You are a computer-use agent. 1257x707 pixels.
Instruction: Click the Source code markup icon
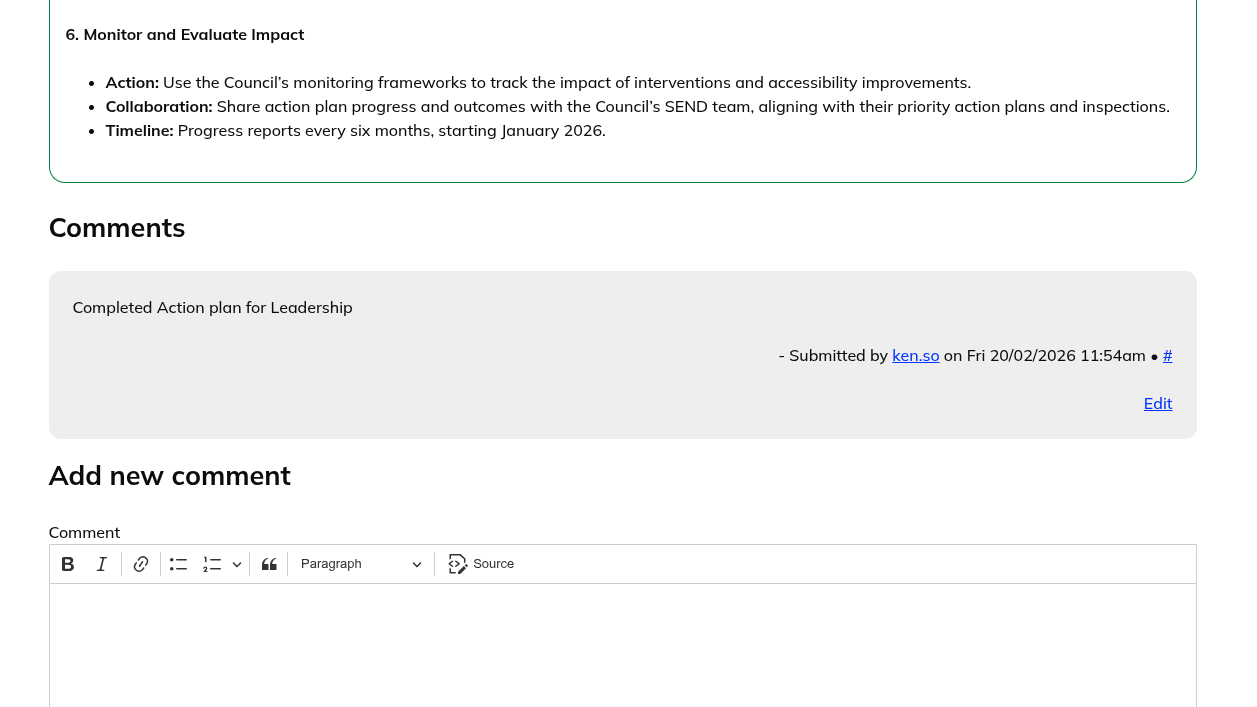coord(456,563)
